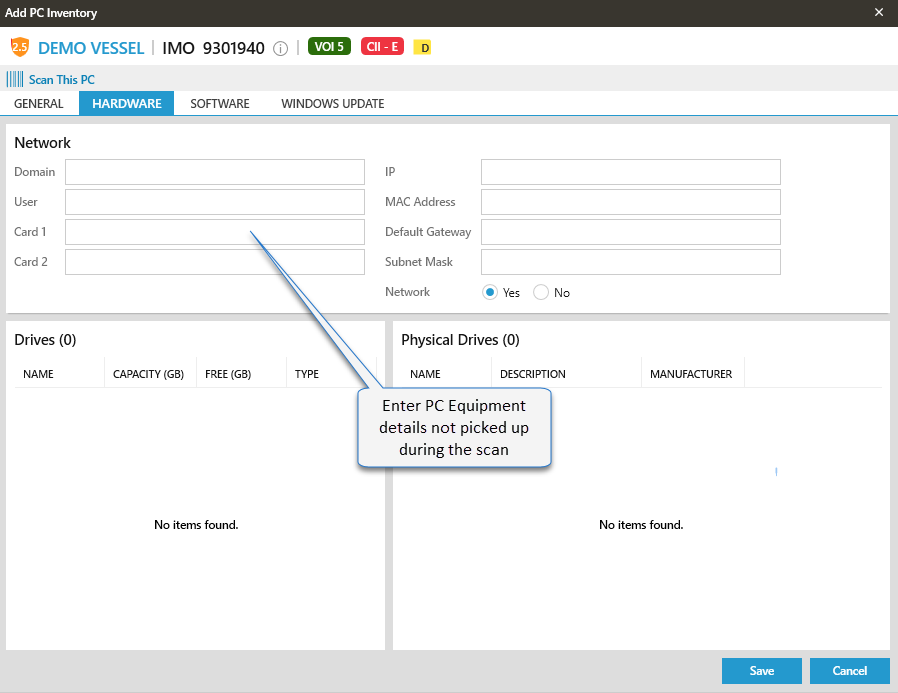Close the Add PC Inventory dialog
The width and height of the screenshot is (898, 693).
click(879, 12)
